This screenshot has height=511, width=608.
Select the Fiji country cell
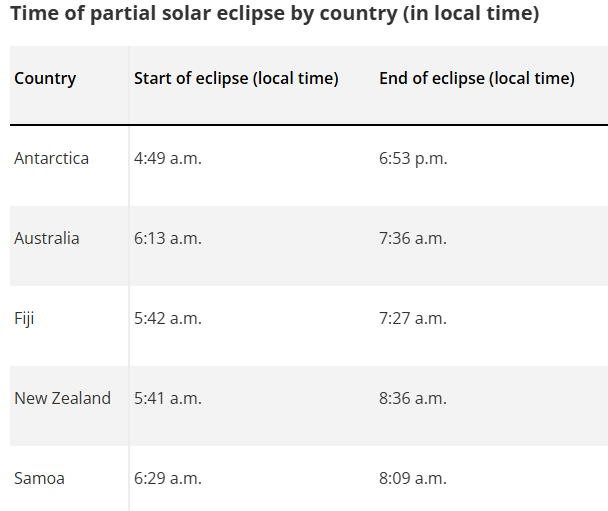[24, 318]
